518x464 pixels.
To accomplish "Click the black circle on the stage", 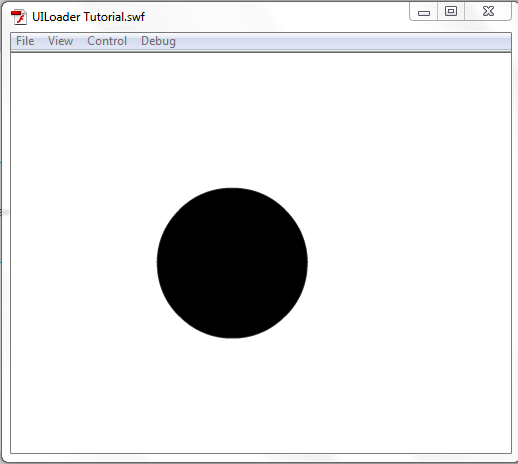I will (232, 263).
